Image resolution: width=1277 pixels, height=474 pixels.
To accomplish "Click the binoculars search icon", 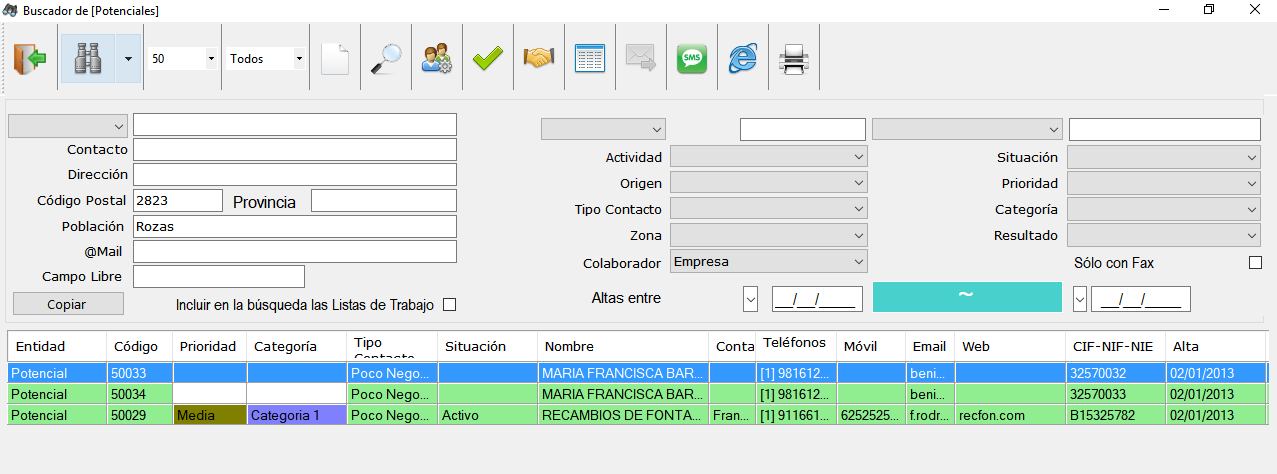I will pyautogui.click(x=89, y=58).
